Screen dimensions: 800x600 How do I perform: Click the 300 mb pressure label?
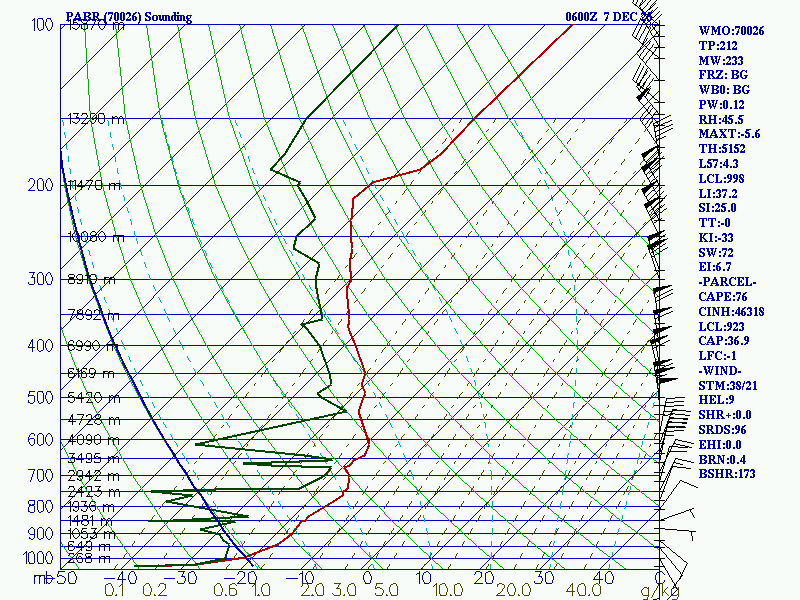coord(40,279)
